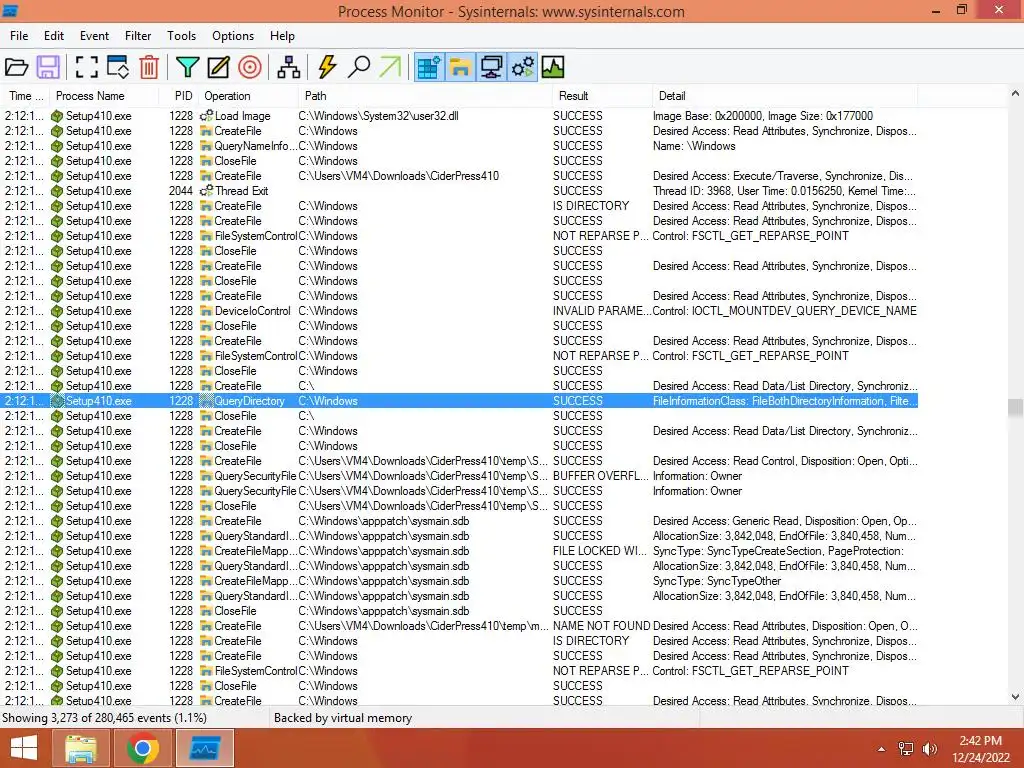Viewport: 1024px width, 768px height.
Task: Select the highlighted QueryDirectory row
Action: click(x=460, y=401)
